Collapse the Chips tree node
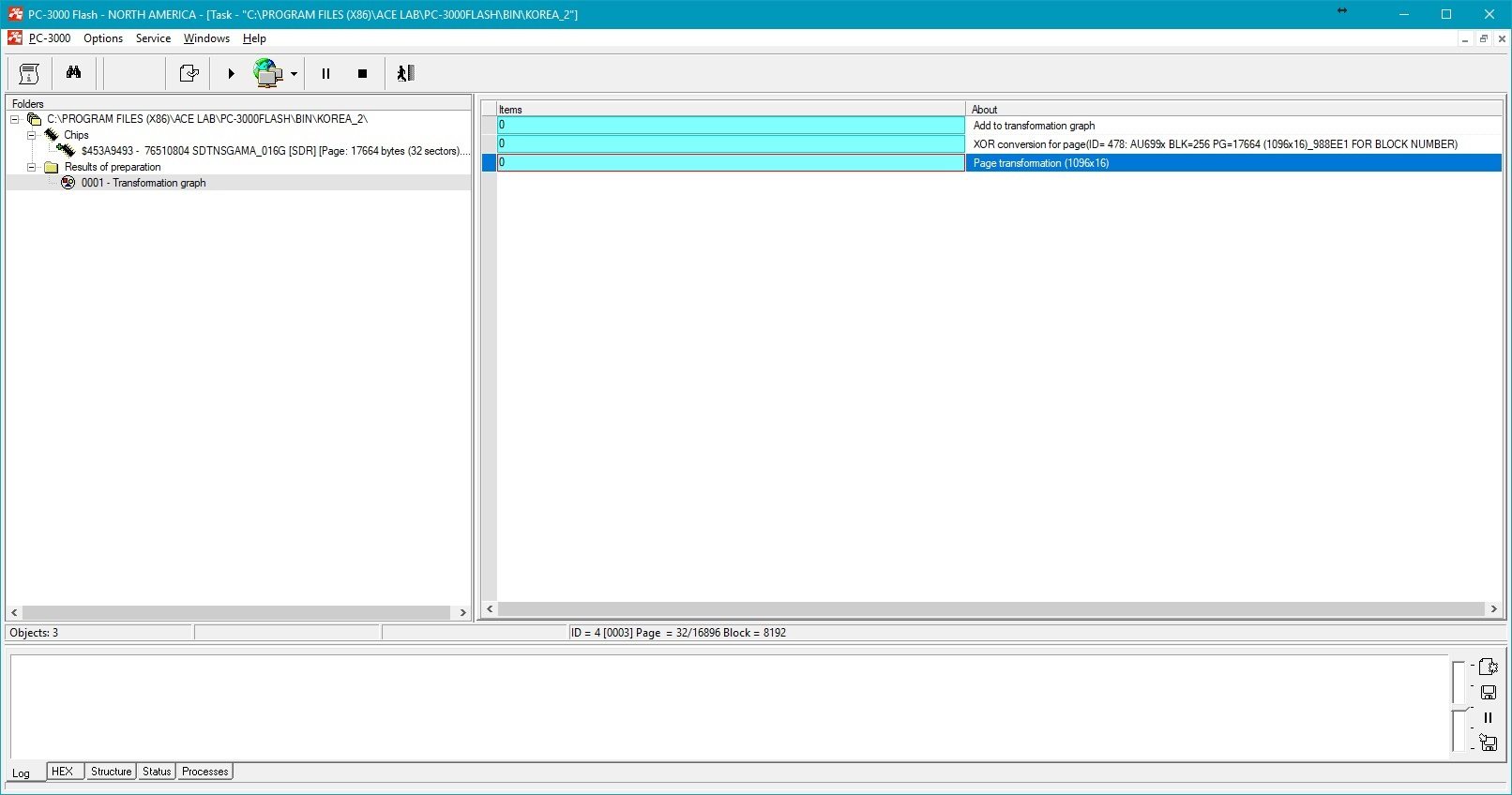This screenshot has width=1512, height=795. (x=32, y=135)
